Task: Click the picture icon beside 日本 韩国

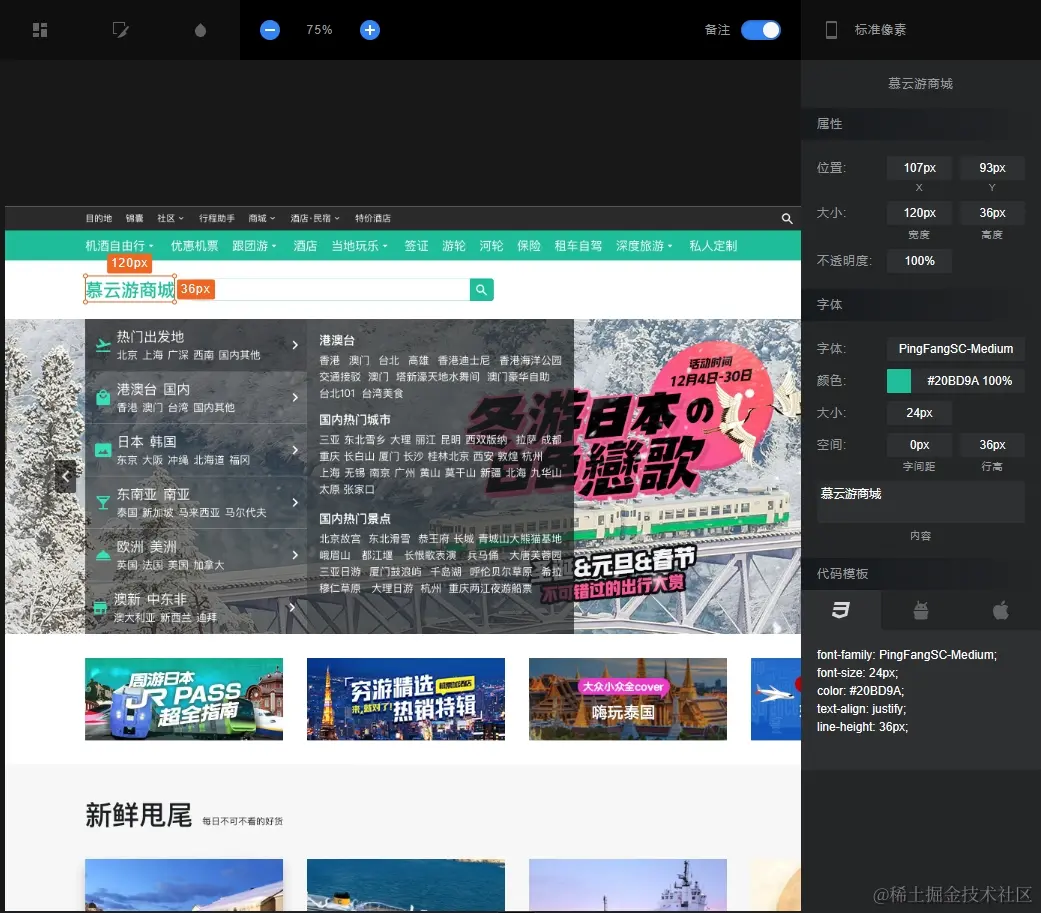Action: (x=103, y=450)
